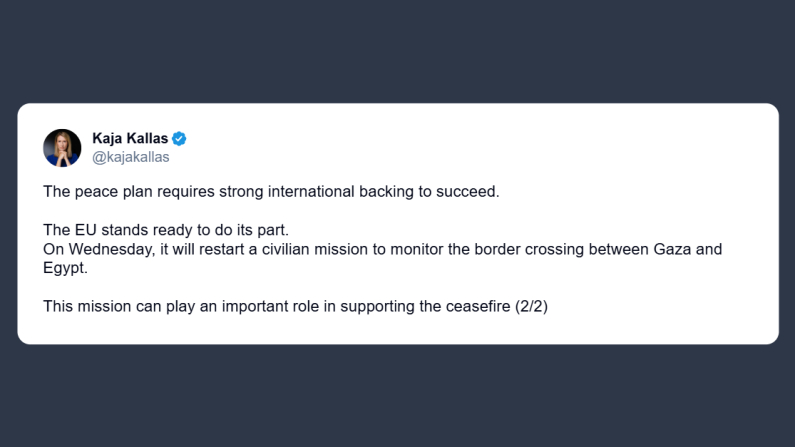Viewport: 795px width, 447px height.
Task: Open Kaja Kallas's profile avatar photo
Action: (x=62, y=148)
